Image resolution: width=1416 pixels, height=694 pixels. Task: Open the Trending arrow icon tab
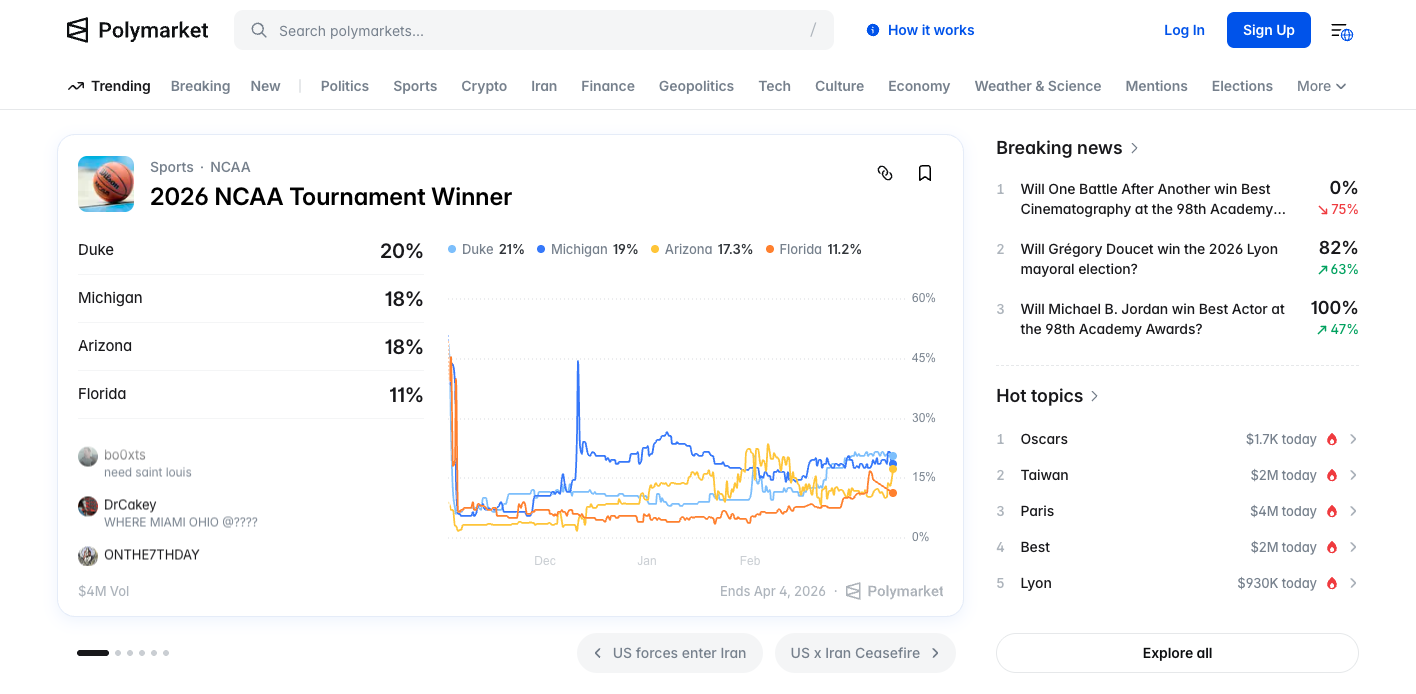tap(76, 86)
